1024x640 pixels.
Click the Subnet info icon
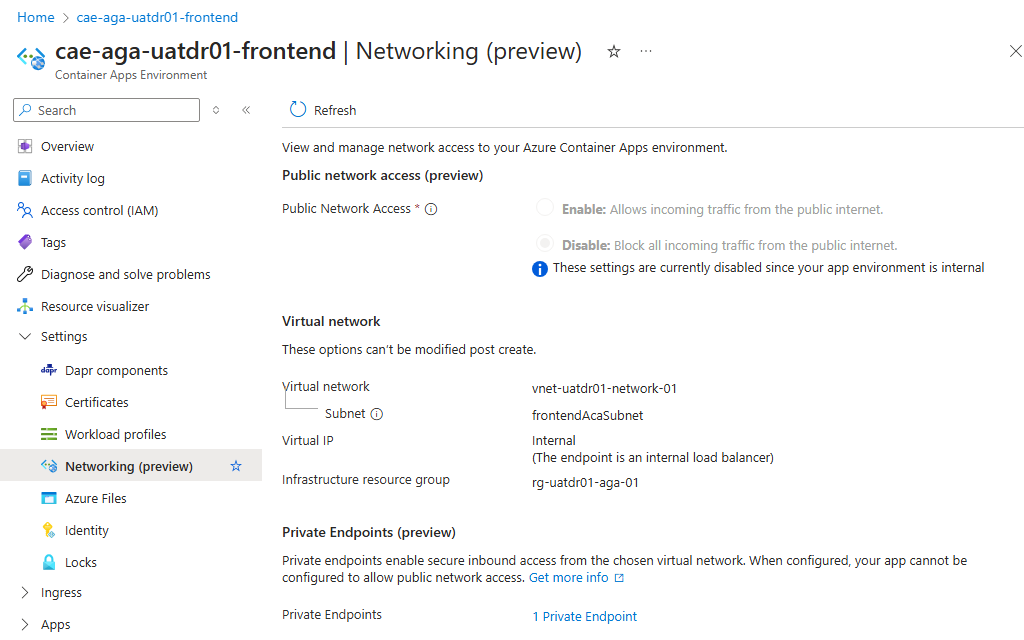[x=377, y=414]
